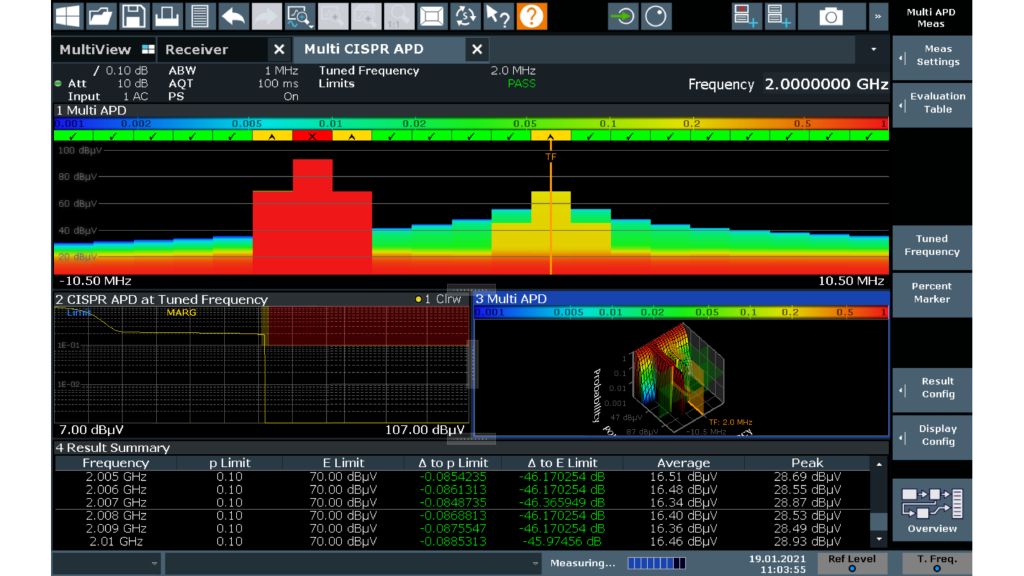This screenshot has width=1024, height=576.
Task: Open the tab list dropdown arrow
Action: pos(874,49)
